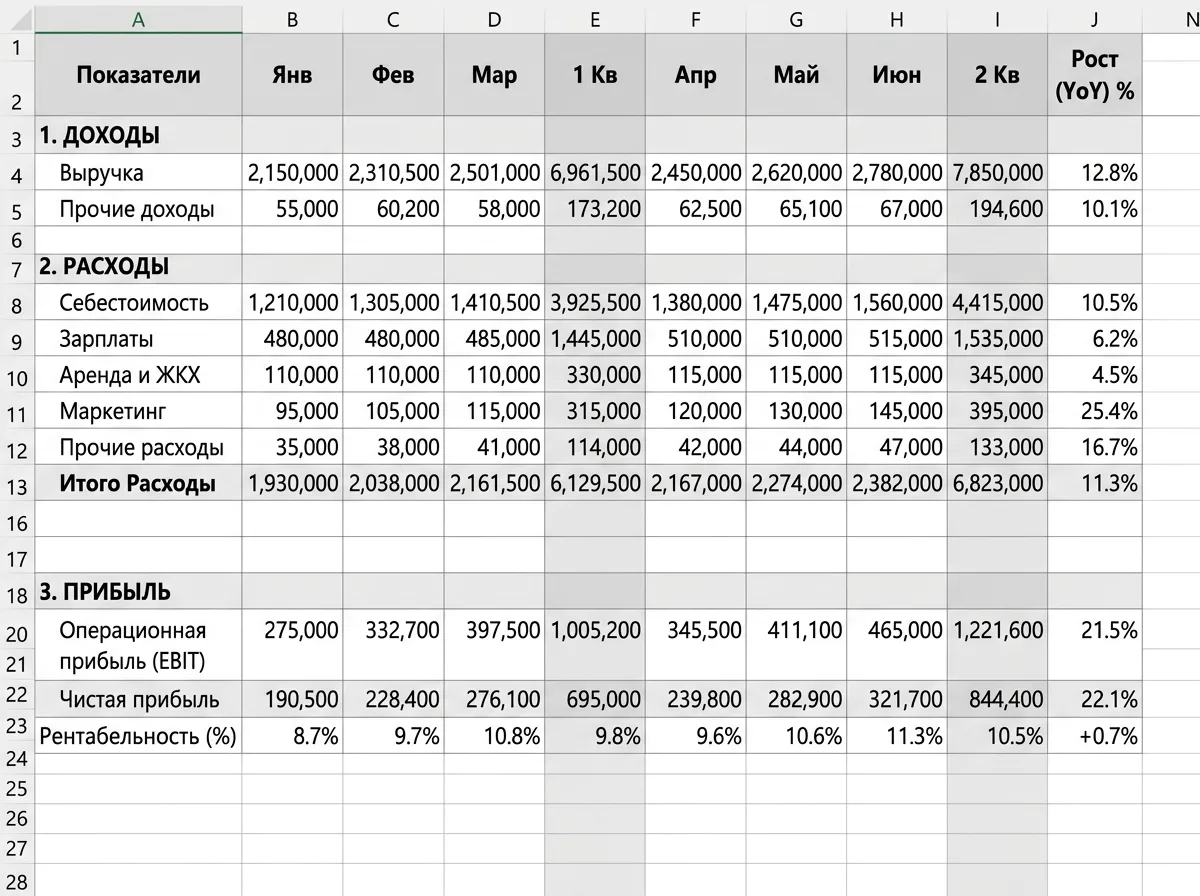Click profitability change +0.7%
Image resolution: width=1200 pixels, height=896 pixels.
(1095, 737)
